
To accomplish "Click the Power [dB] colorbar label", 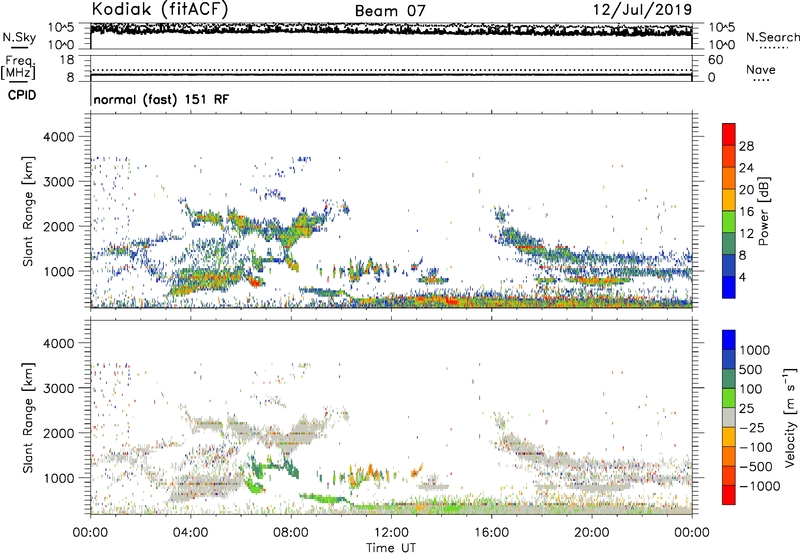I will click(x=763, y=211).
